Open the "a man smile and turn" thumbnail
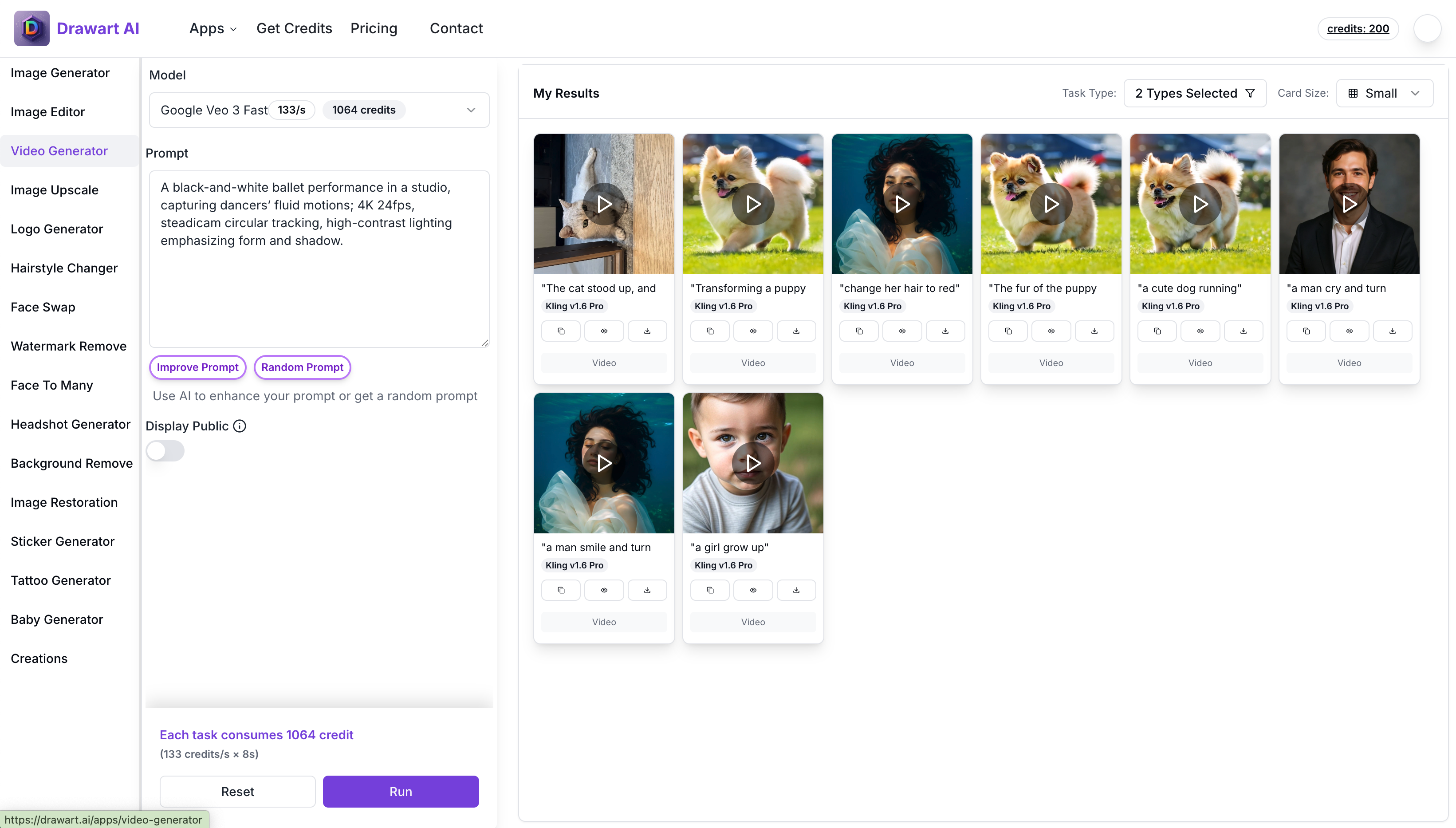This screenshot has height=828, width=1456. [604, 463]
